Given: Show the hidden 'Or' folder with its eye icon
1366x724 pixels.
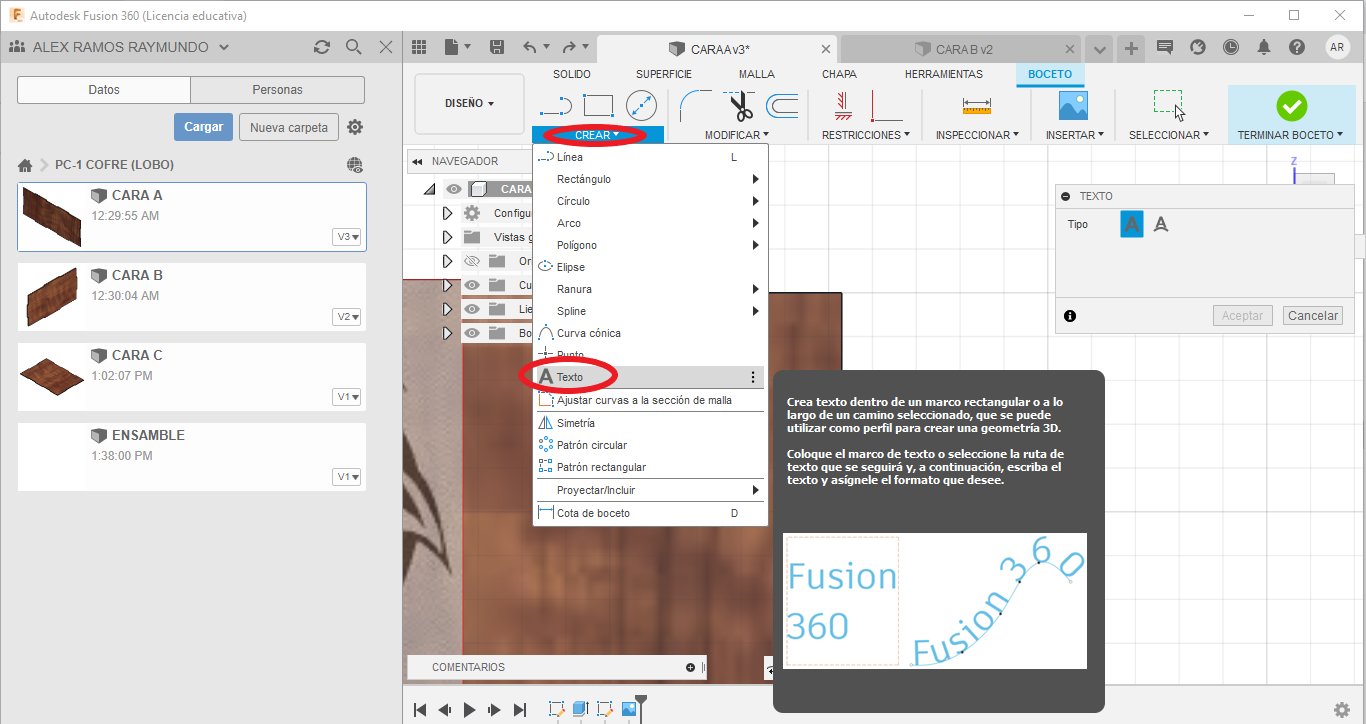Looking at the screenshot, I should tap(472, 261).
